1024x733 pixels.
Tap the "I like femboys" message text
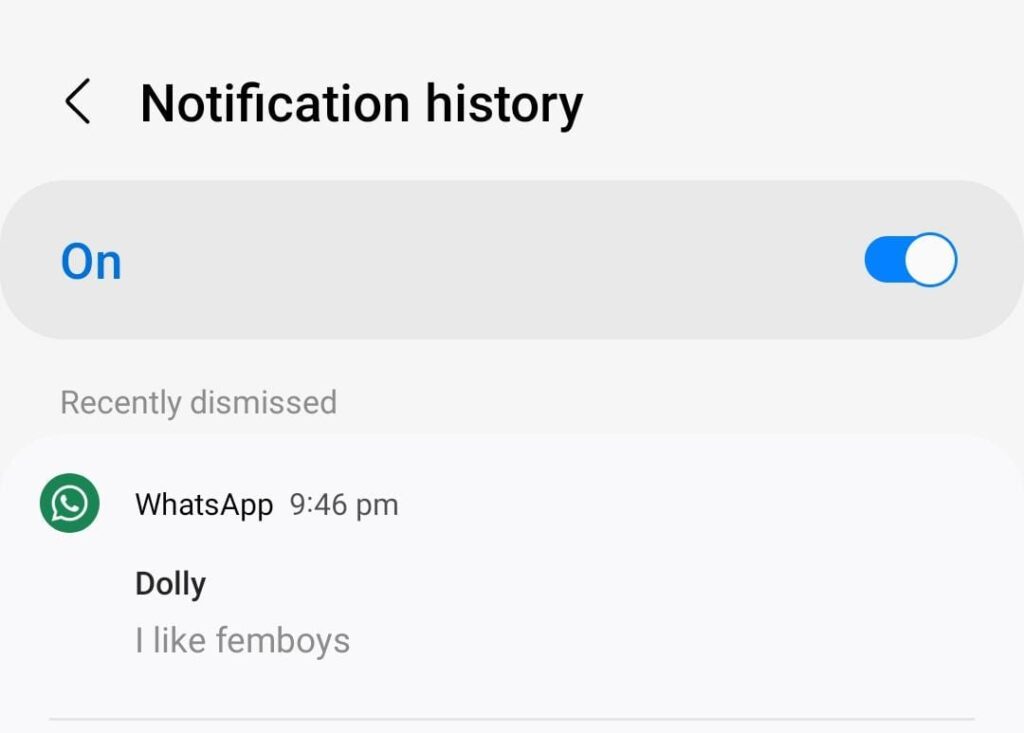pyautogui.click(x=242, y=640)
